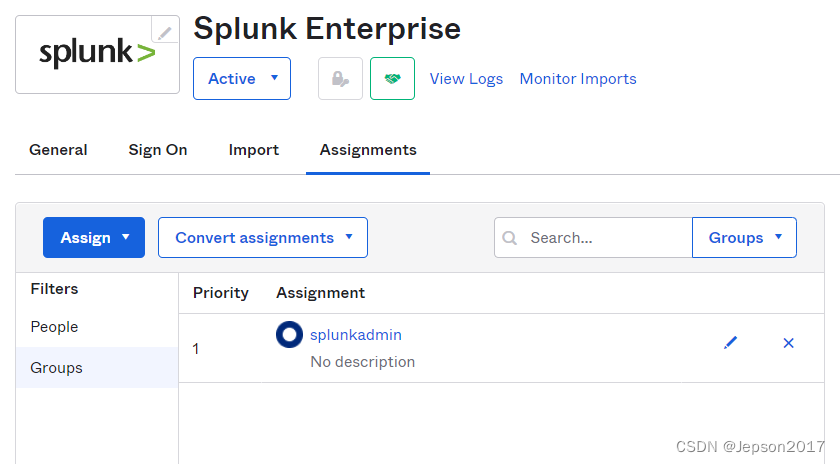Screen dimensions: 840x464
Task: Switch to the Sign On tab
Action: tap(158, 150)
